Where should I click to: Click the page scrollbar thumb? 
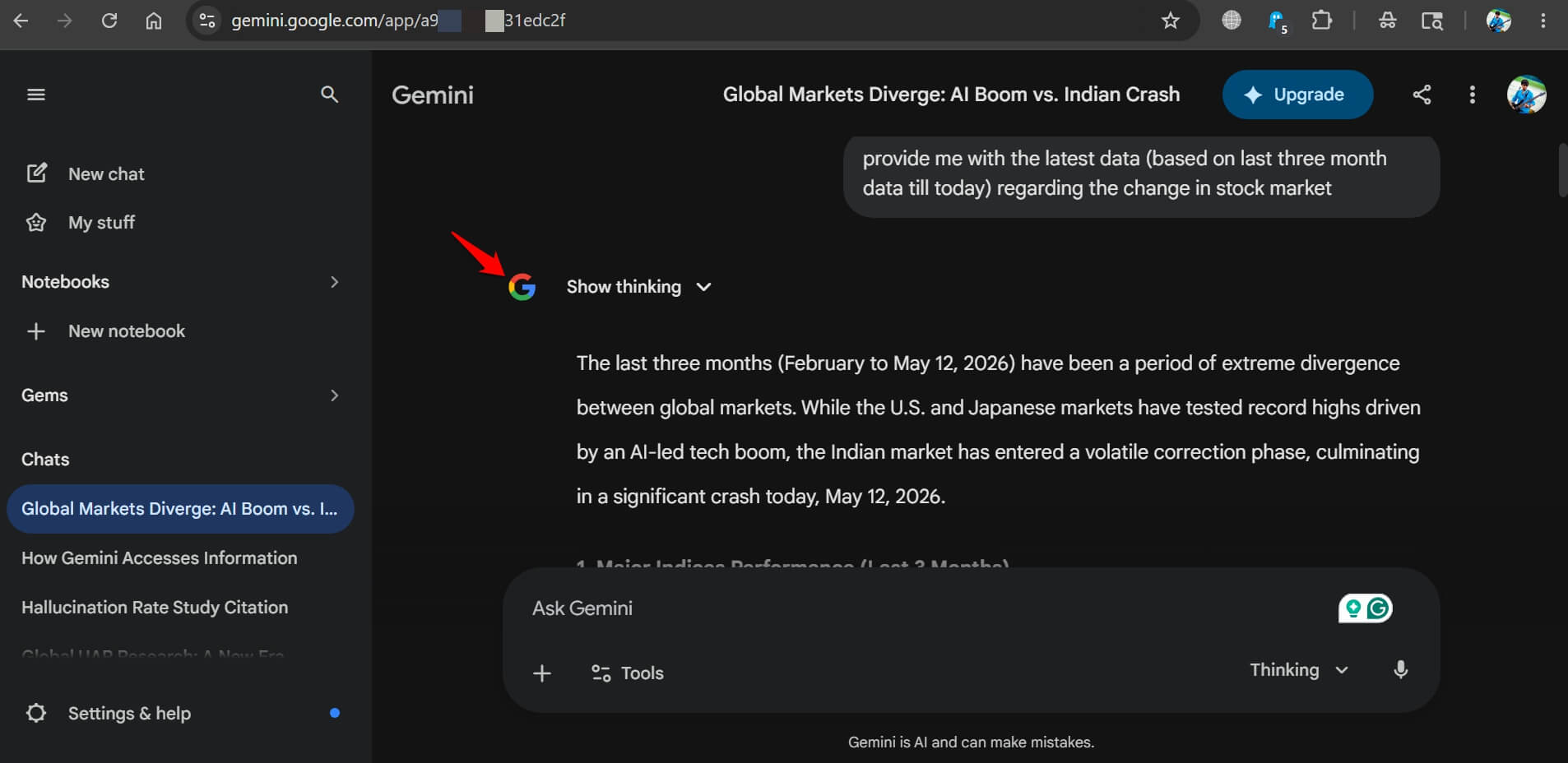tap(1562, 170)
